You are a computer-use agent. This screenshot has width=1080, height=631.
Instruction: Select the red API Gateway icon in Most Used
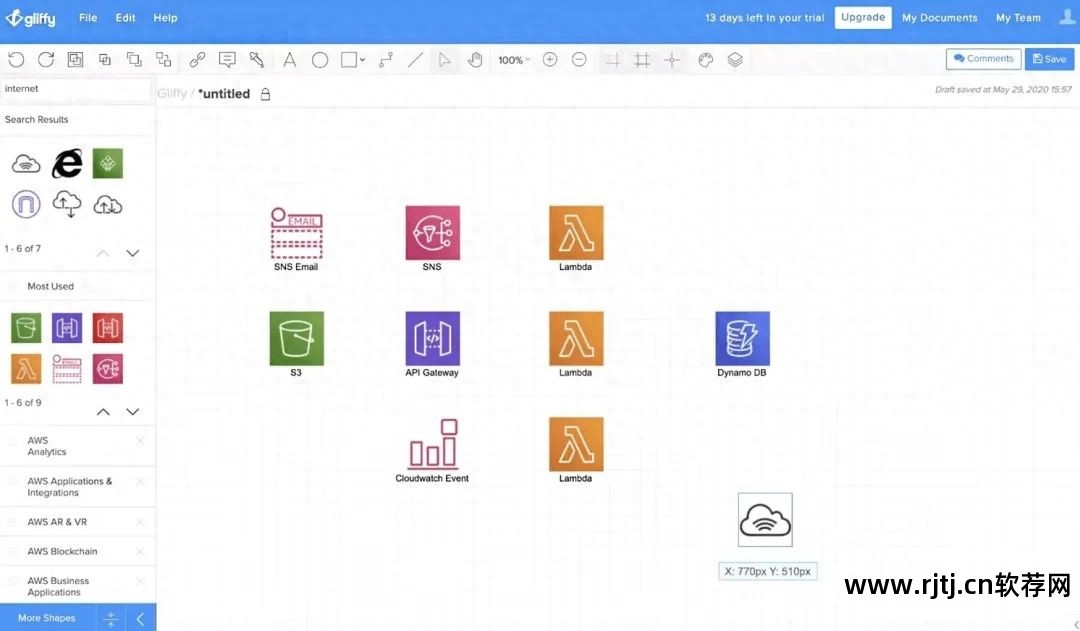pos(107,328)
